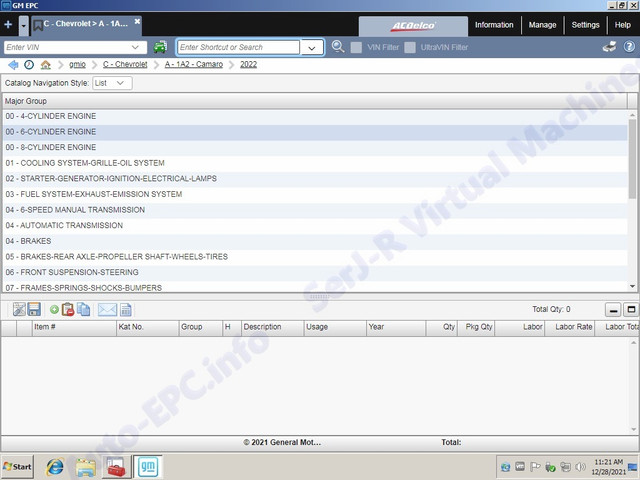Image resolution: width=640 pixels, height=480 pixels.
Task: Select 03 - FUEL SYSTEM-EXHAUST-EMISSION SYSTEM
Action: point(315,194)
